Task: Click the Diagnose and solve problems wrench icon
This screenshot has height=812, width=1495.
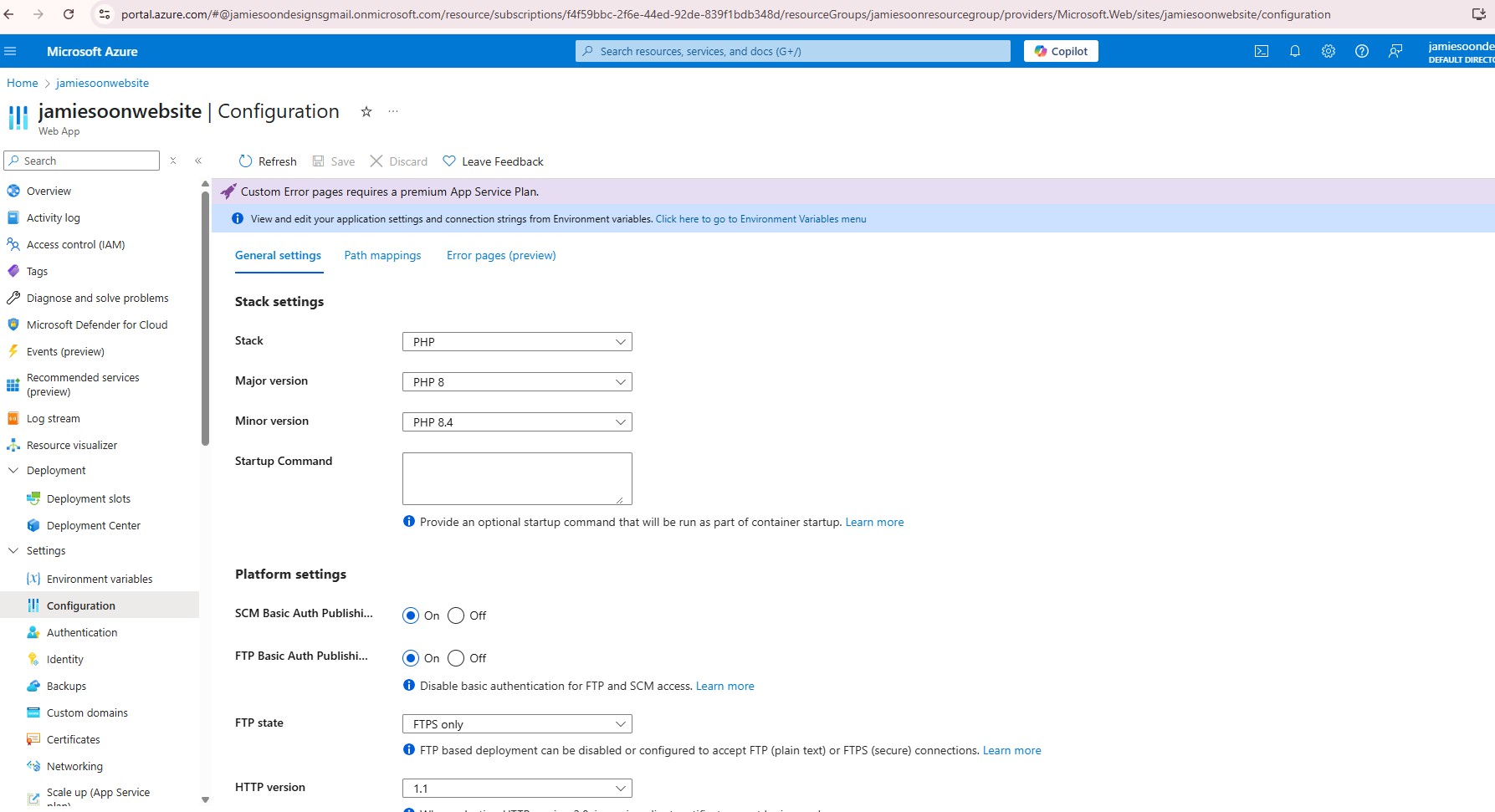Action: pos(13,298)
